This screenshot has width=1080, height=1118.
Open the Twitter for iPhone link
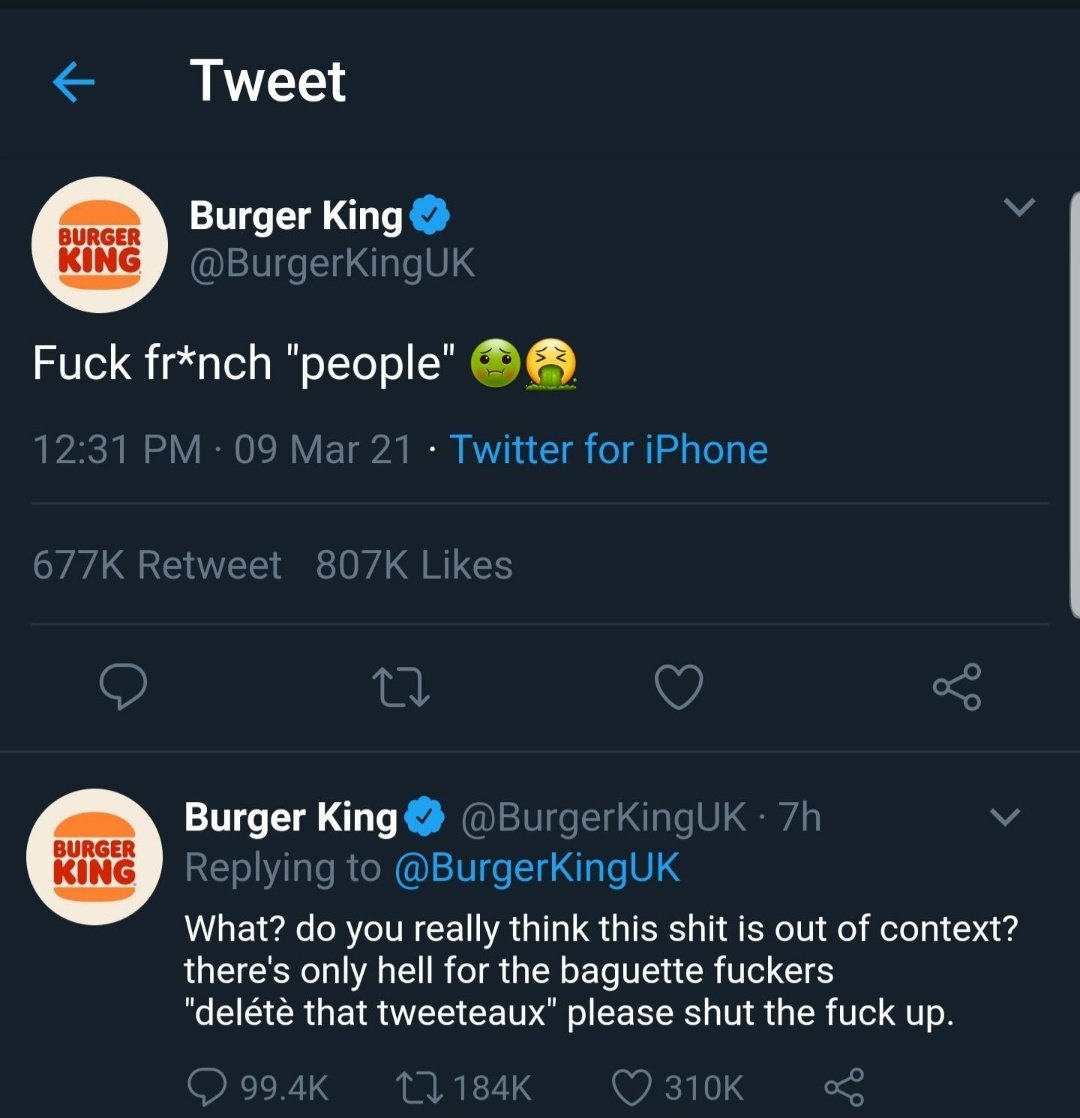[x=608, y=450]
